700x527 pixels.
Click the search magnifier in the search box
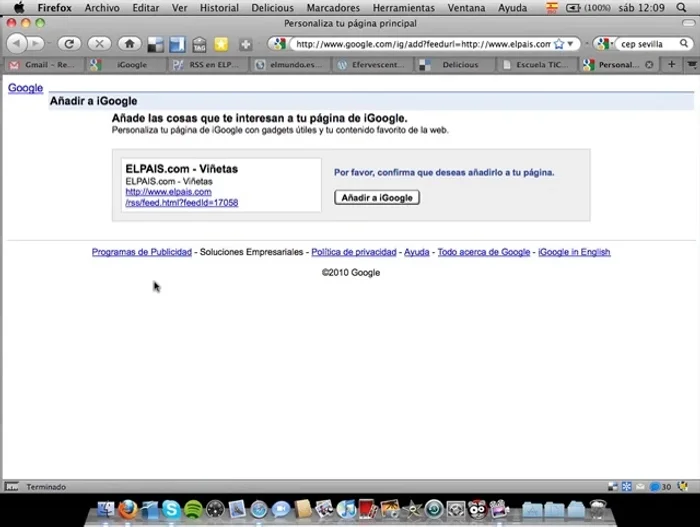(683, 43)
